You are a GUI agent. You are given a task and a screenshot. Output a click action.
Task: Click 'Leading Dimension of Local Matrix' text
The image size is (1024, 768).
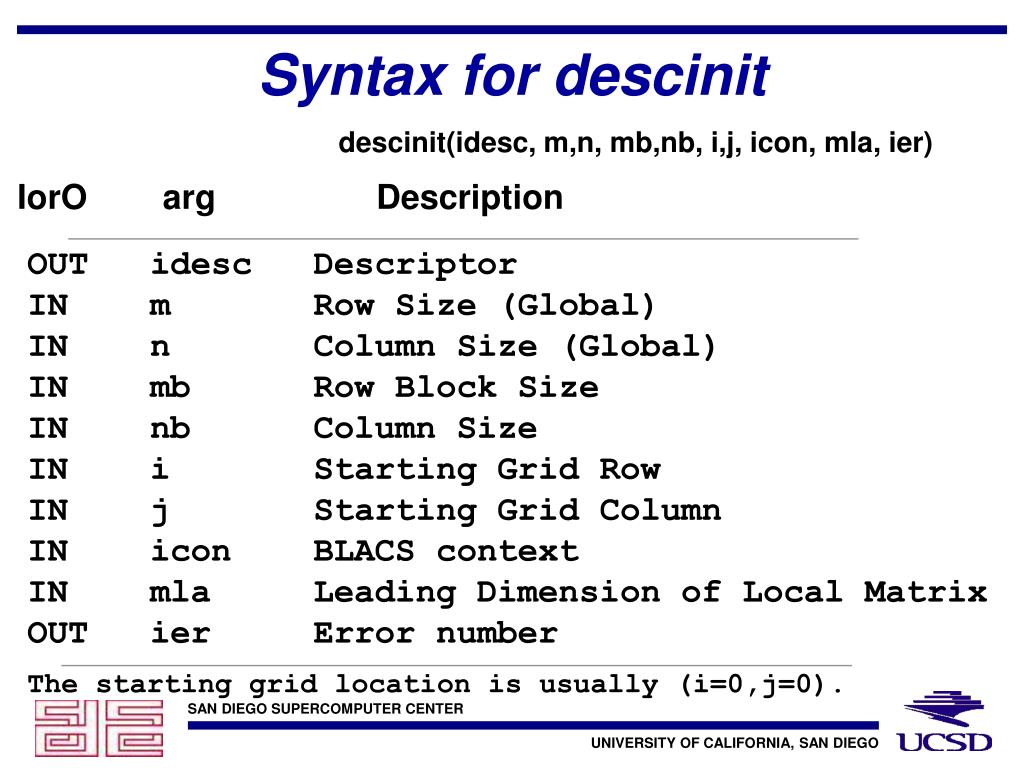(650, 593)
